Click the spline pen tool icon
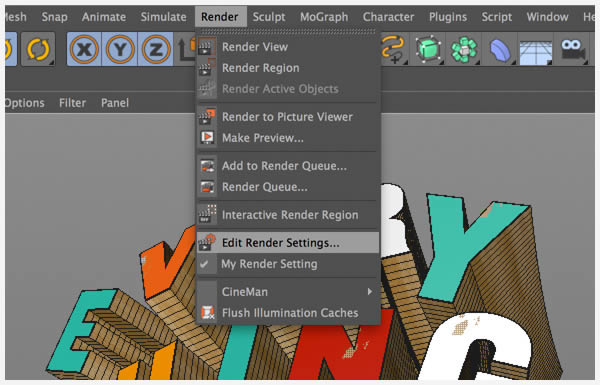This screenshot has height=385, width=600. coord(393,49)
